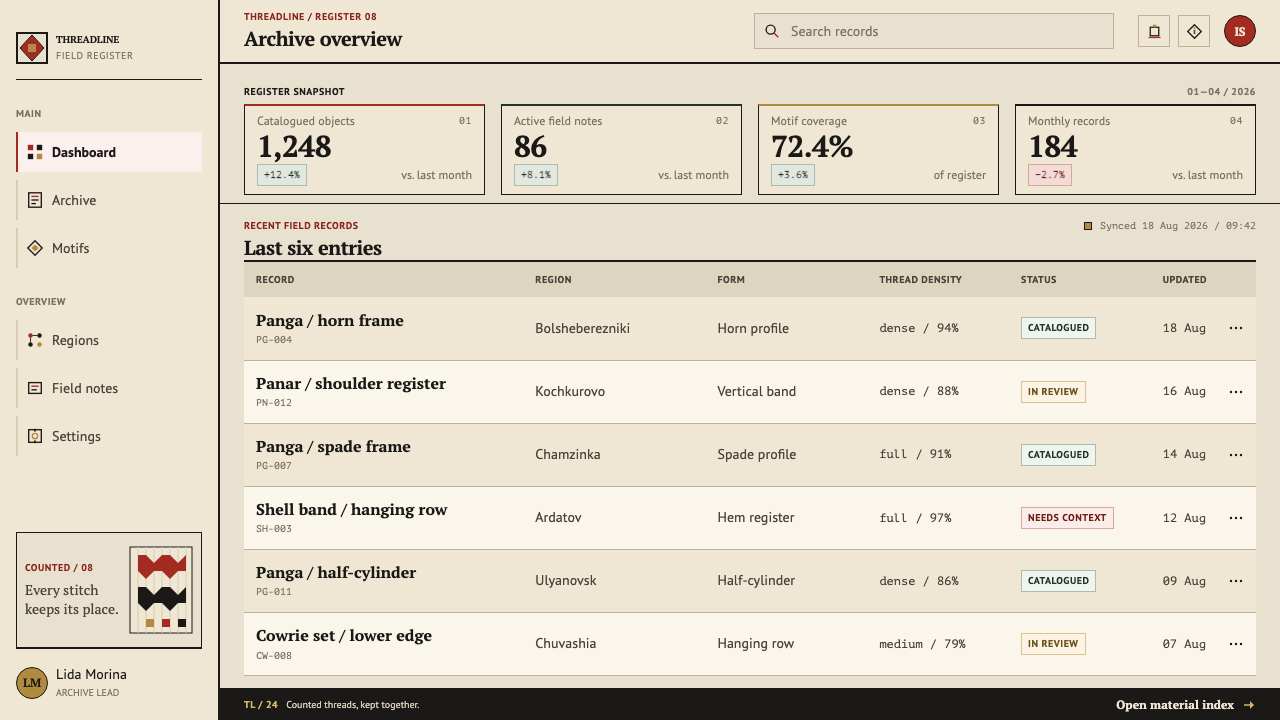Click the Field notes icon

35,388
